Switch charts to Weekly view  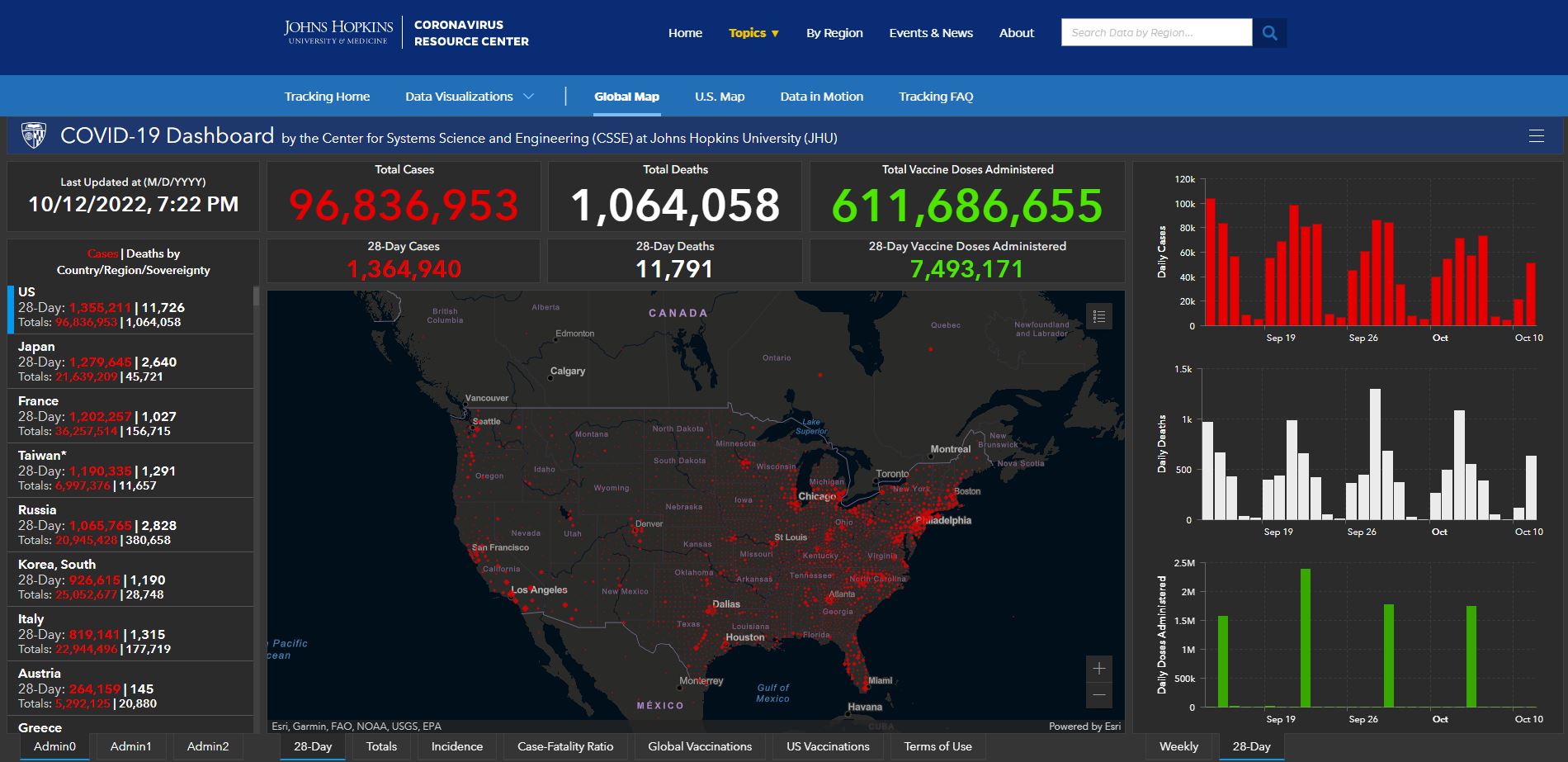coord(1178,746)
